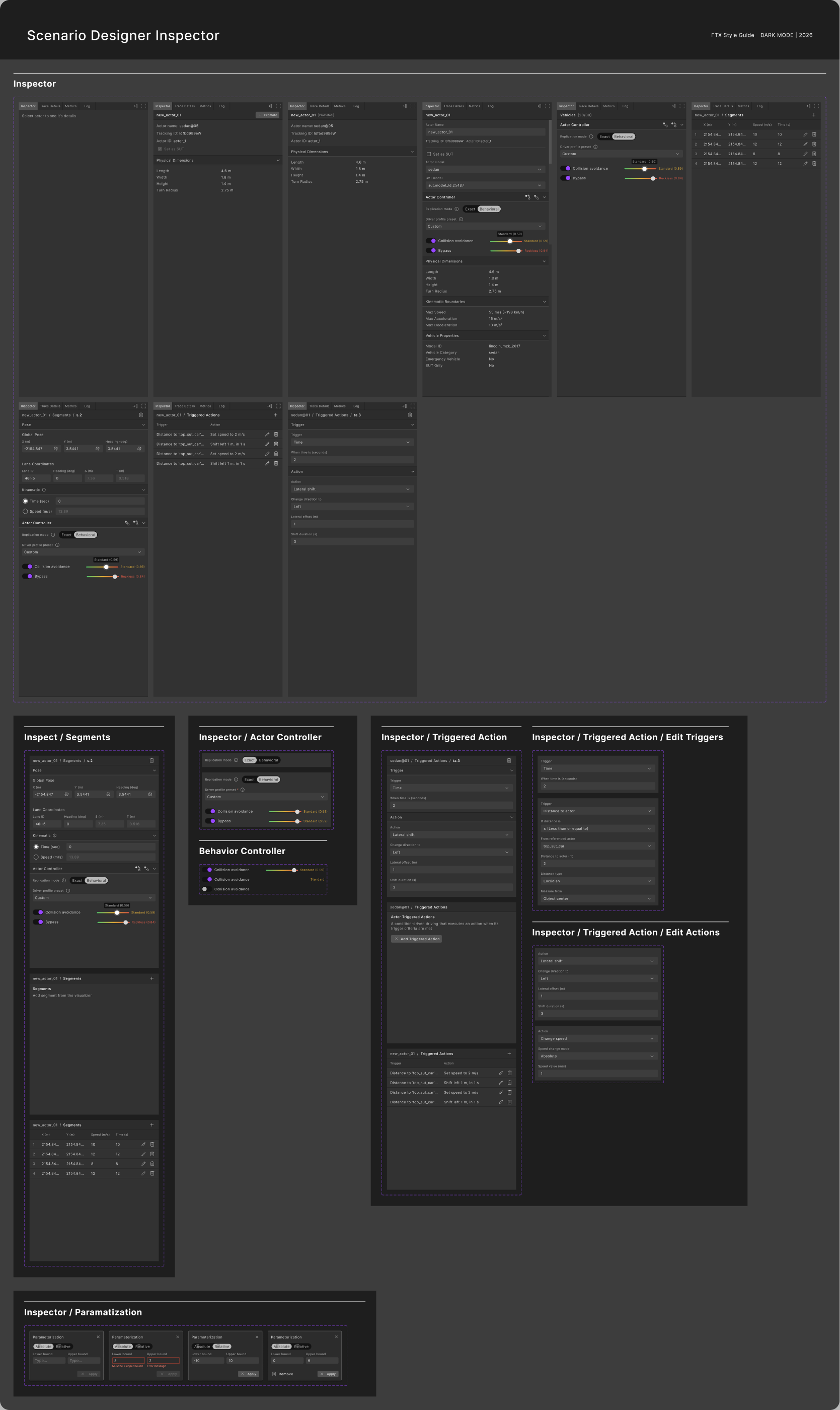Click the Remove button in Parameterization card
This screenshot has width=840, height=1410.
(282, 1374)
